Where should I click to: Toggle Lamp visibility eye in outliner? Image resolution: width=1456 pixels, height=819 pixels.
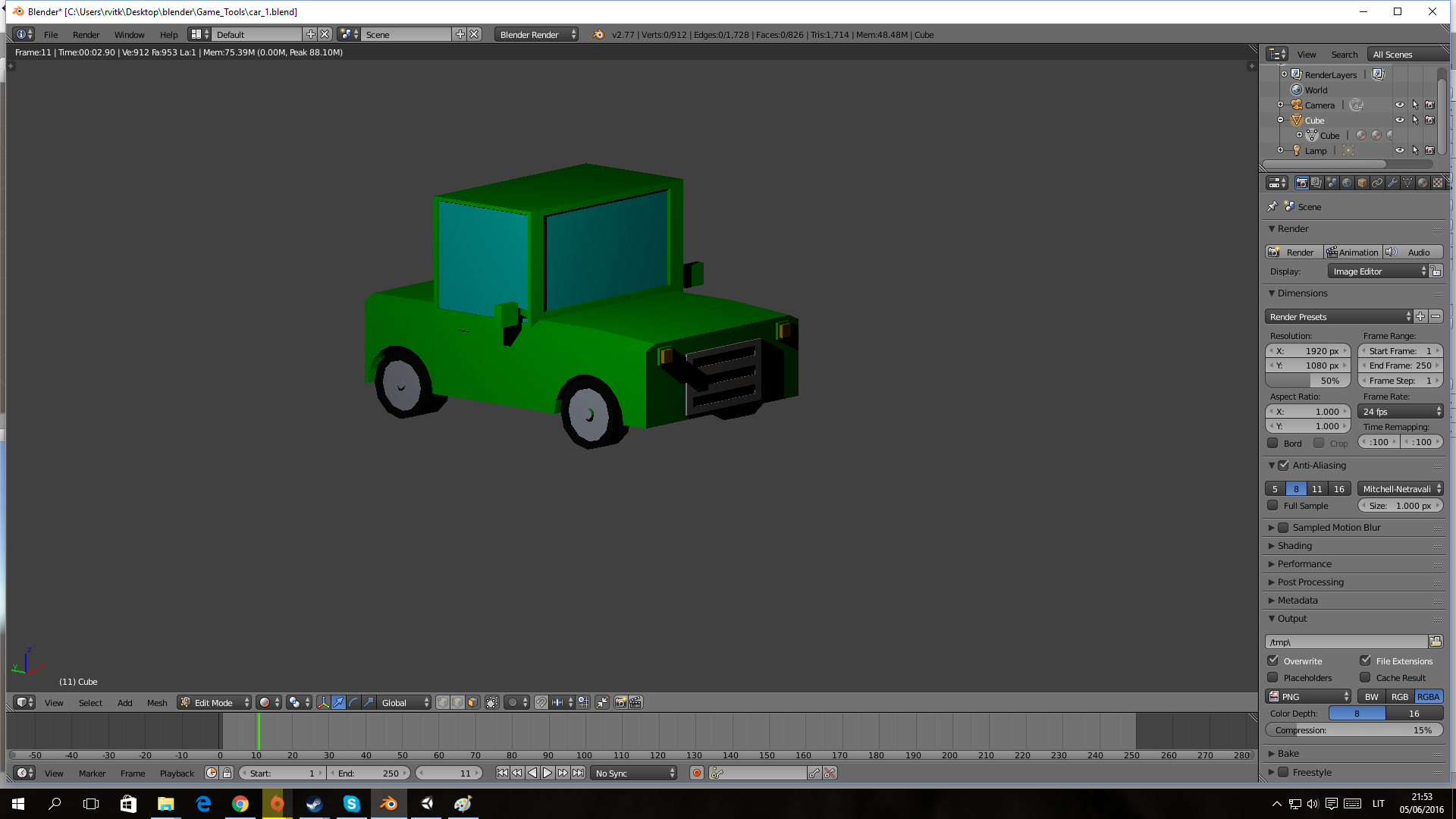coord(1400,150)
